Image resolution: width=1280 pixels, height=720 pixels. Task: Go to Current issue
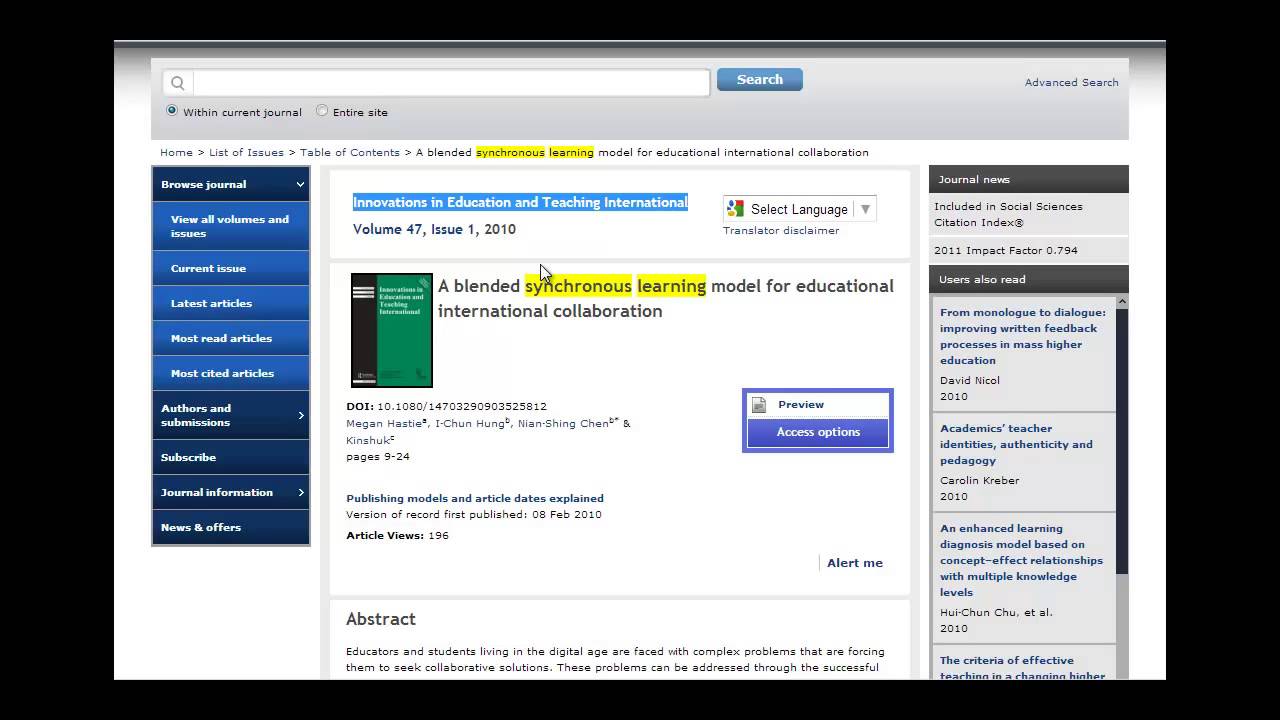coord(231,268)
